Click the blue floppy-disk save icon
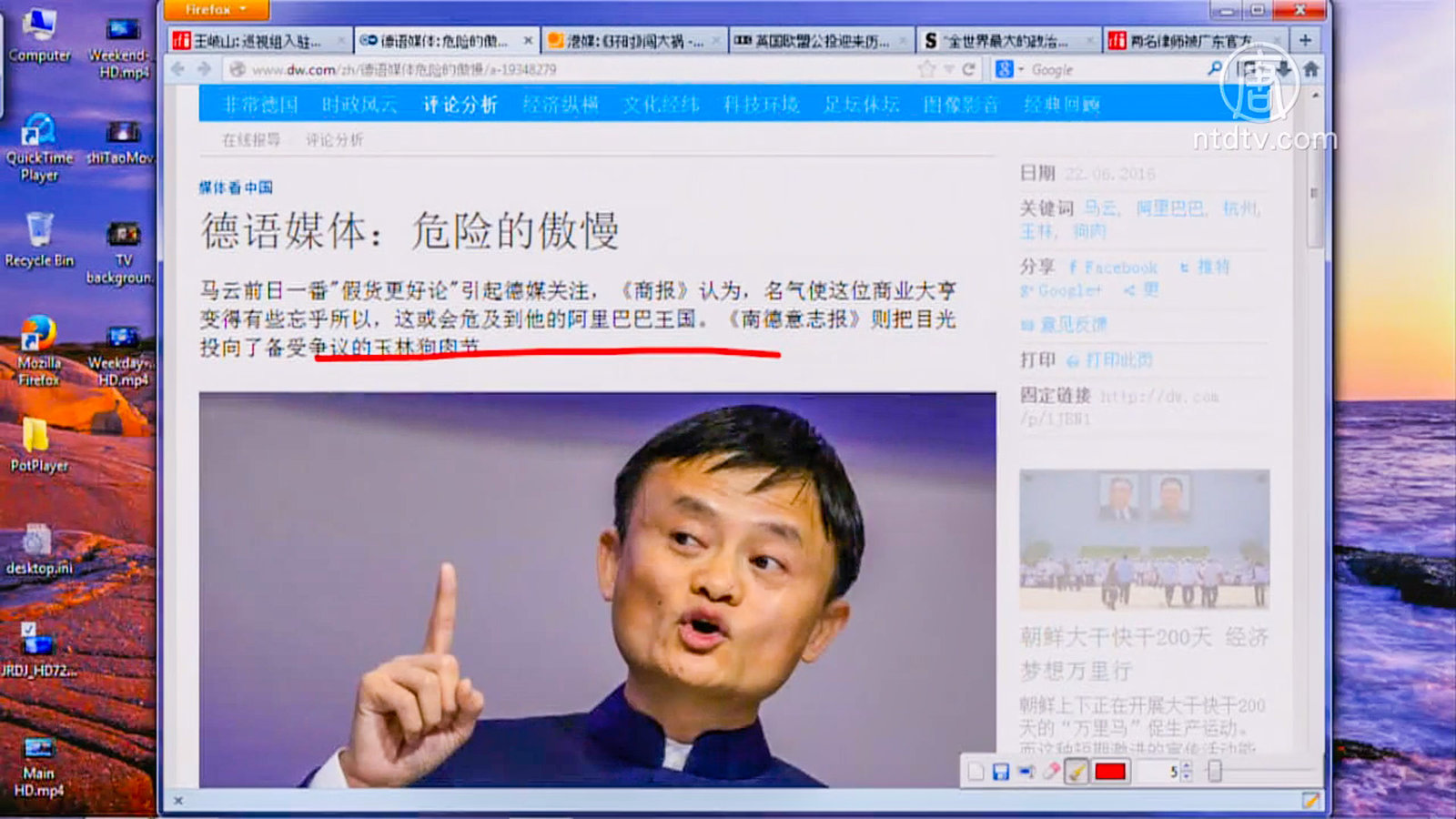 tap(1001, 772)
